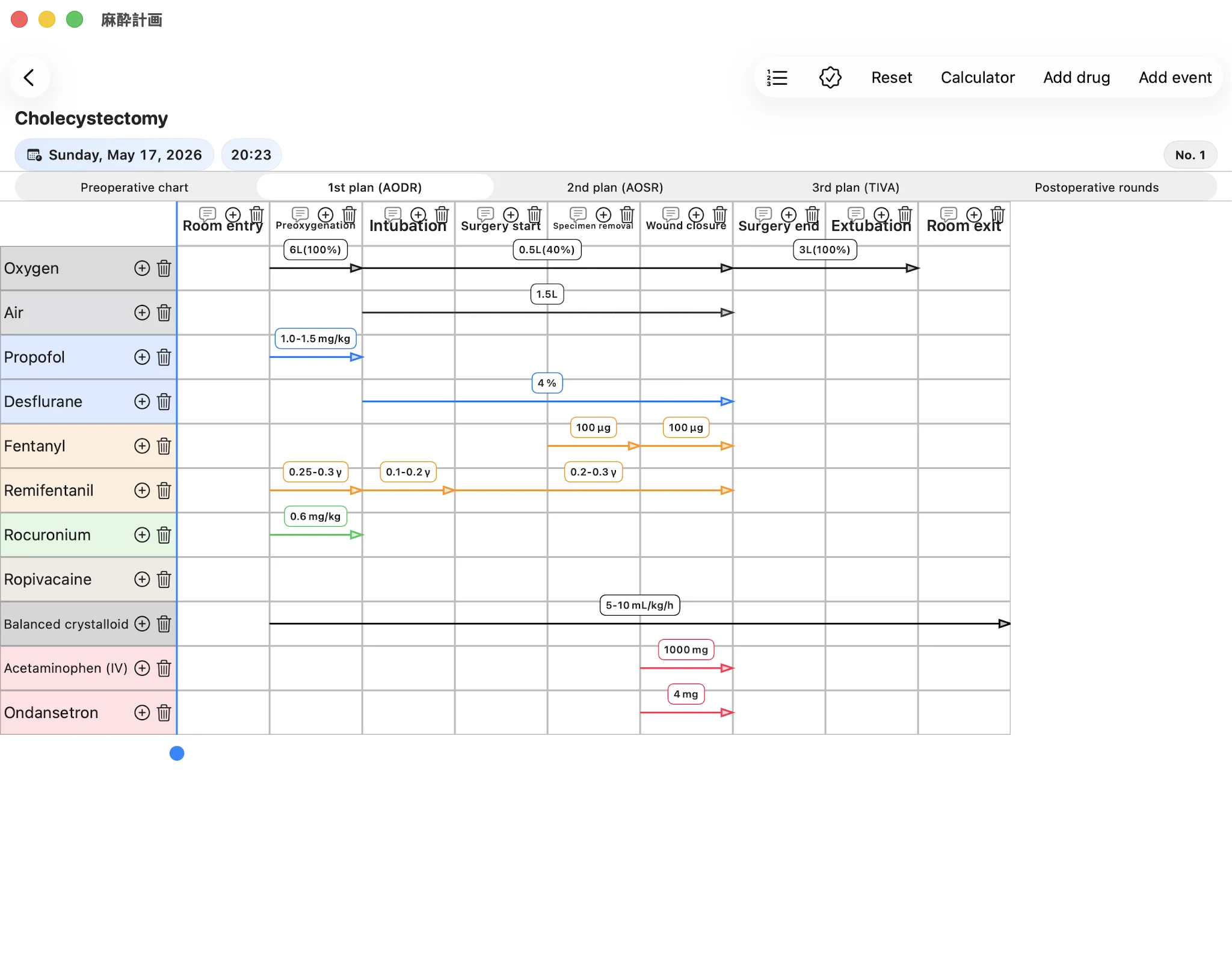Add a dose to the Ondansetron row
This screenshot has width=1232, height=962.
pos(142,712)
